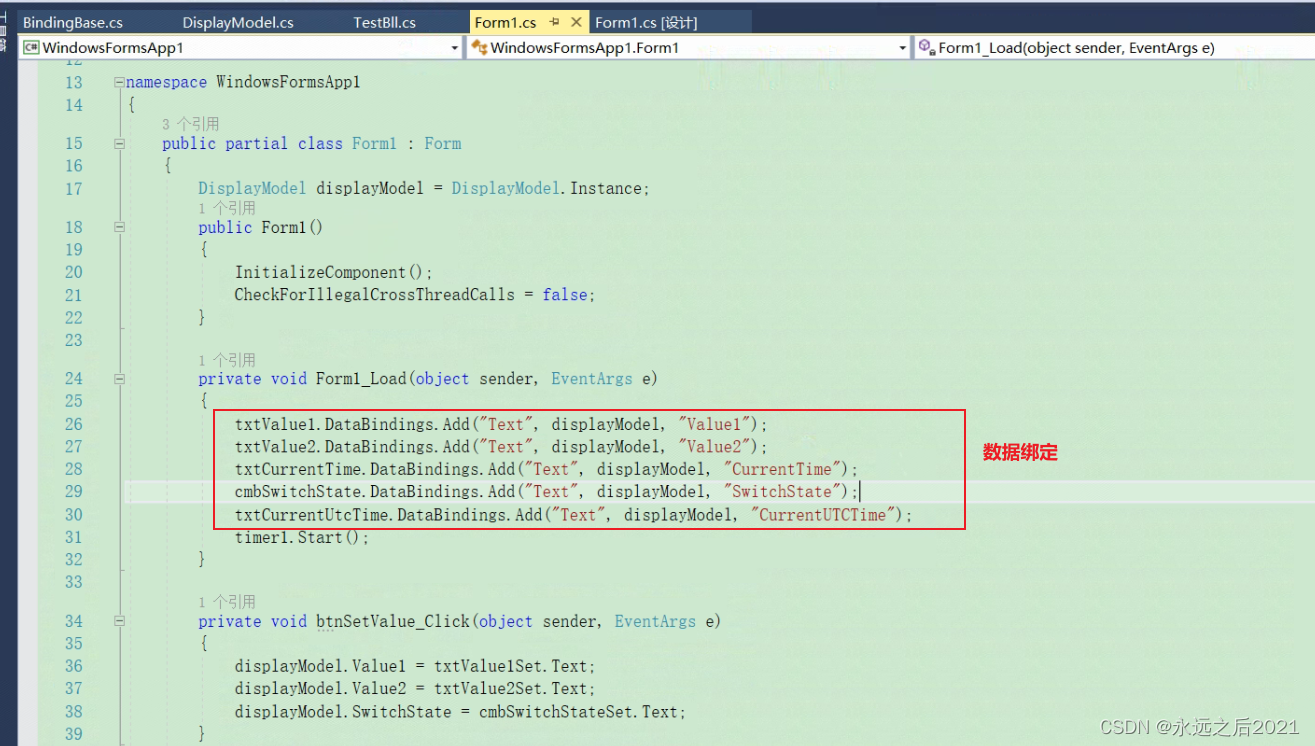Collapse the Form1 class code block
This screenshot has height=746, width=1315.
coord(119,143)
